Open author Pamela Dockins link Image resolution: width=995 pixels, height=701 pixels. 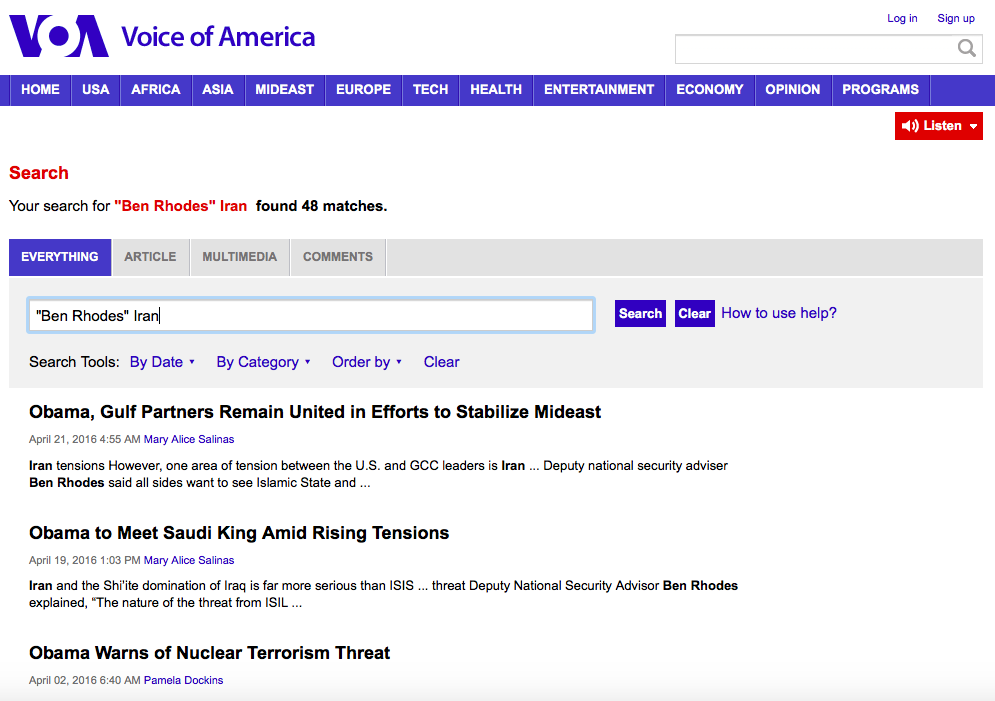click(183, 680)
